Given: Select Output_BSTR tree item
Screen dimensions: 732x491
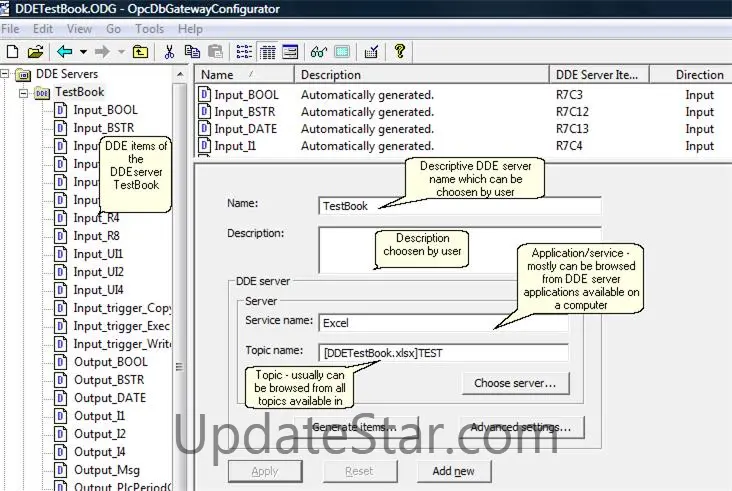Looking at the screenshot, I should [109, 380].
